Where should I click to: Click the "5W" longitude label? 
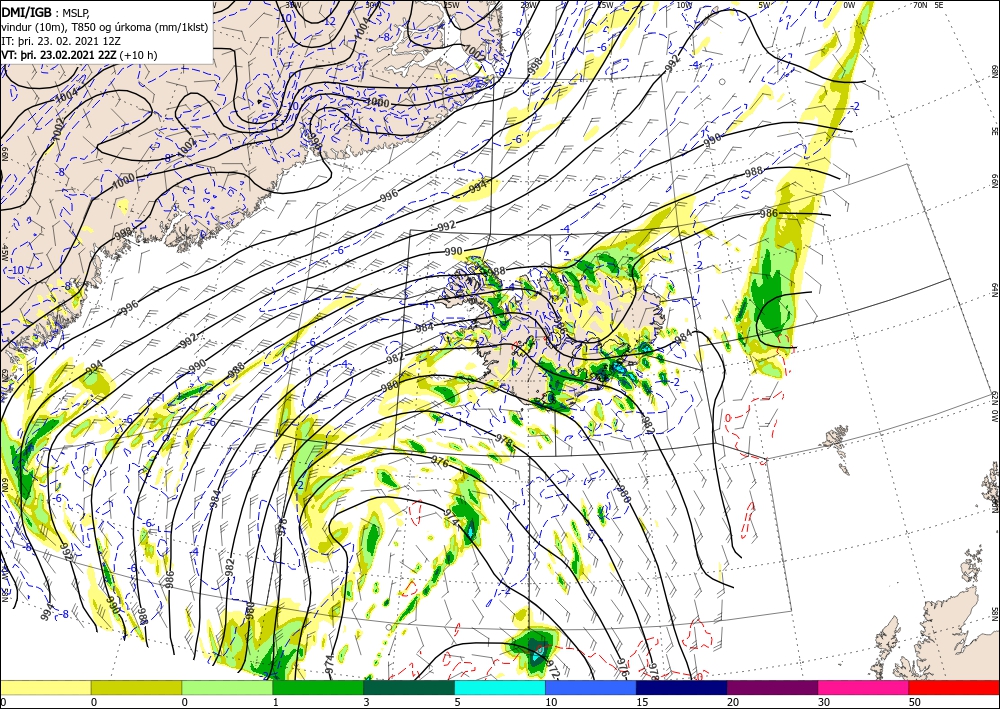765,5
